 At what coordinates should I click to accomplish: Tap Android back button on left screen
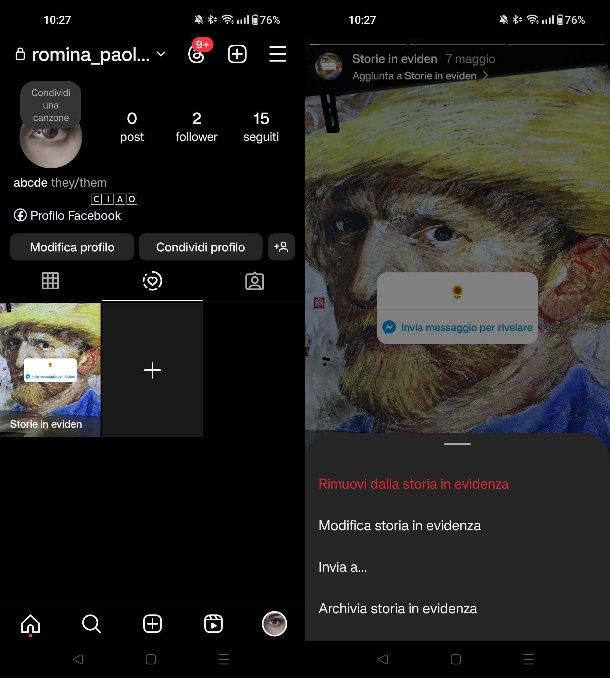point(78,659)
